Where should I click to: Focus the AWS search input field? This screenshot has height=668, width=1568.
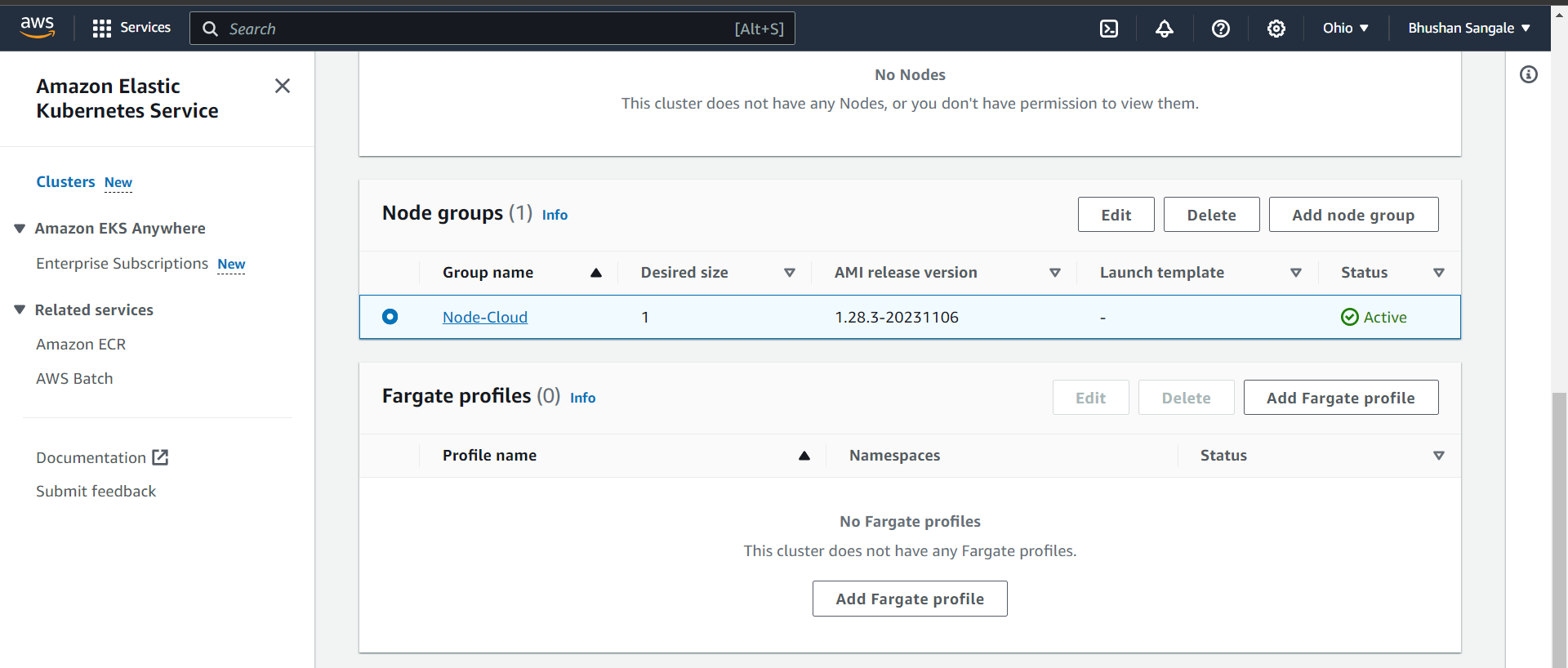tap(492, 29)
